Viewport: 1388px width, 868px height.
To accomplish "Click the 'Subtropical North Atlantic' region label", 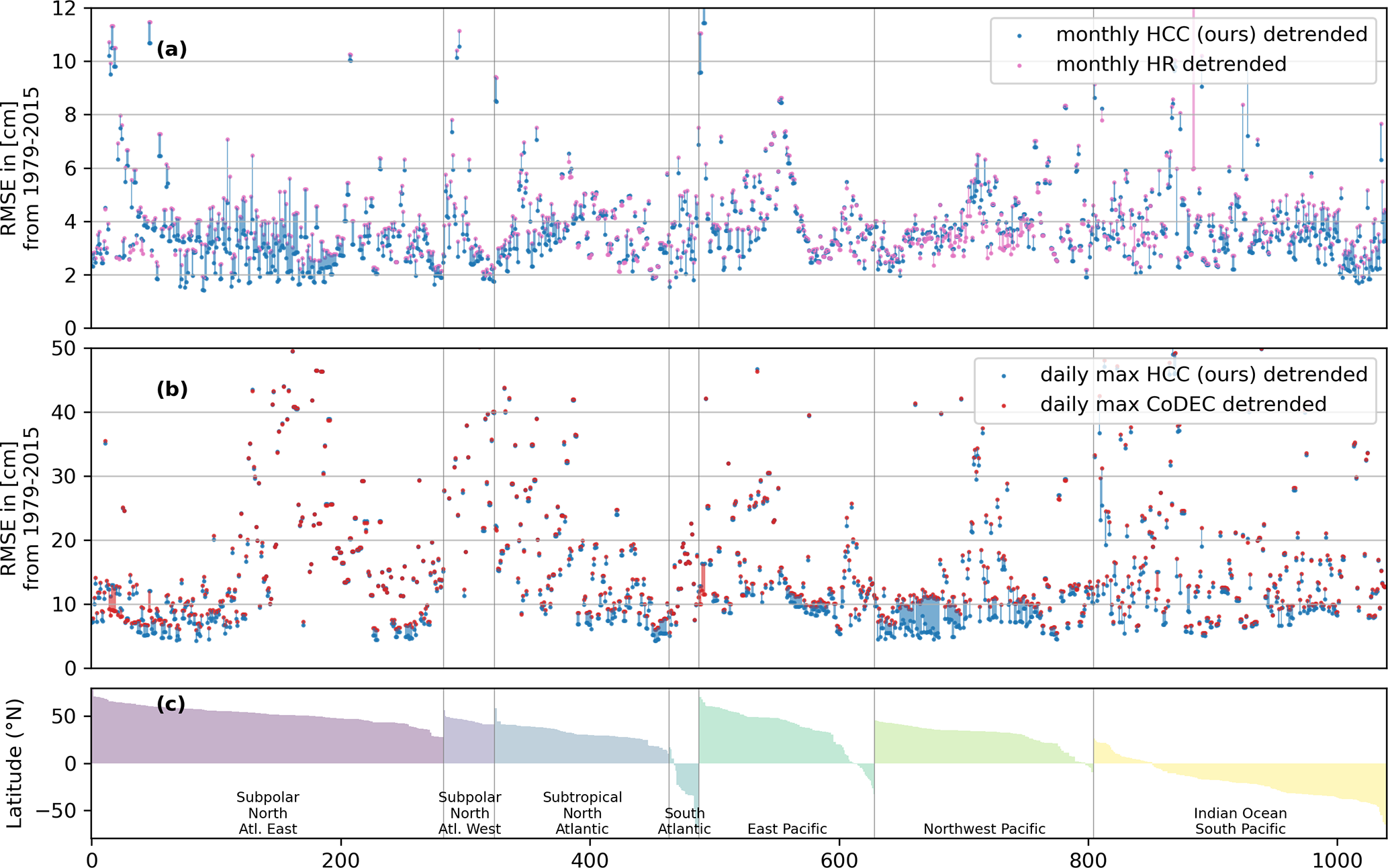I will (582, 813).
